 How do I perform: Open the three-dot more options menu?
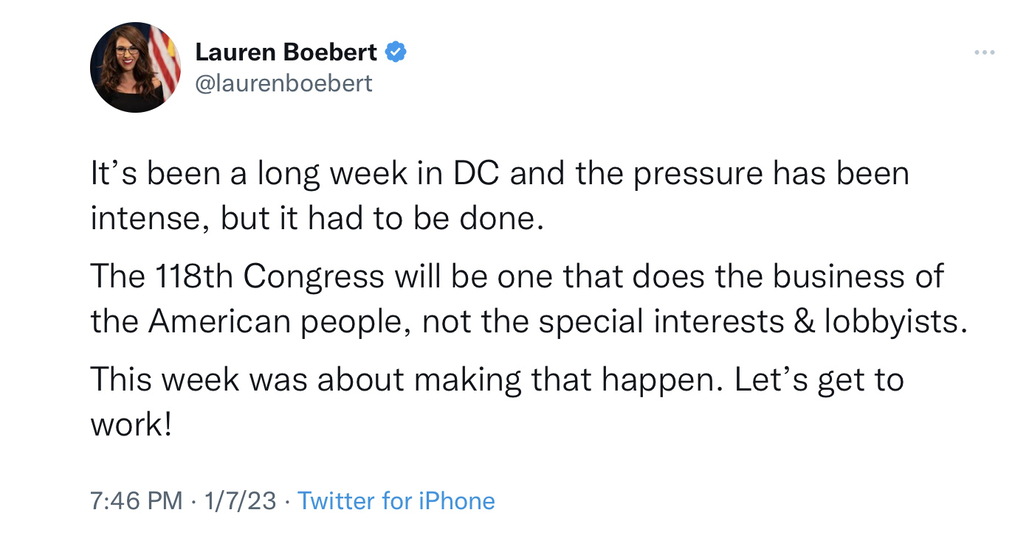click(984, 52)
